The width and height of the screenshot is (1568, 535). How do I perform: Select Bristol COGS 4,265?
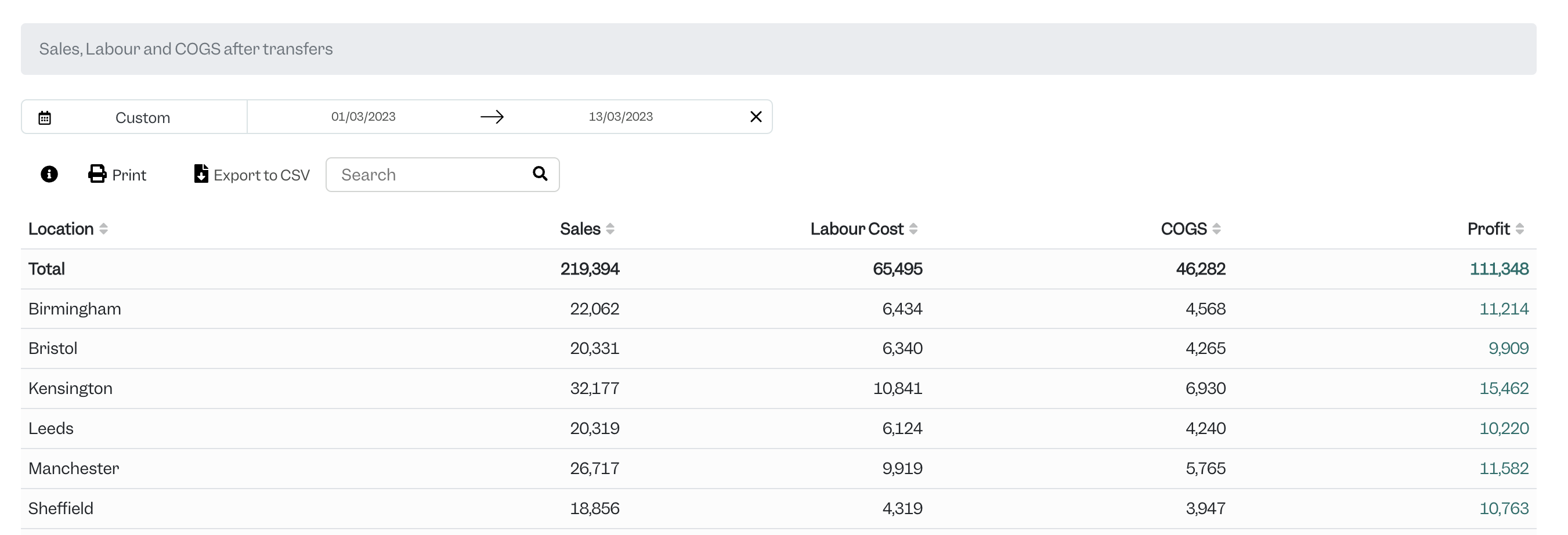(x=1205, y=349)
